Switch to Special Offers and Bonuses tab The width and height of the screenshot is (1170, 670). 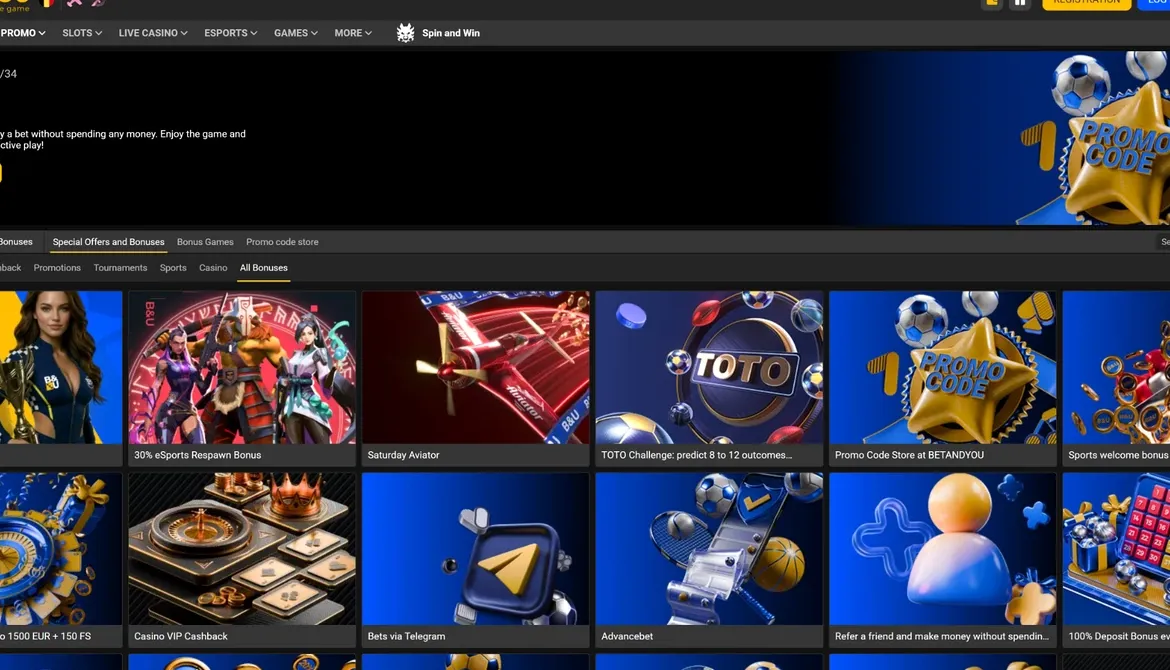108,242
